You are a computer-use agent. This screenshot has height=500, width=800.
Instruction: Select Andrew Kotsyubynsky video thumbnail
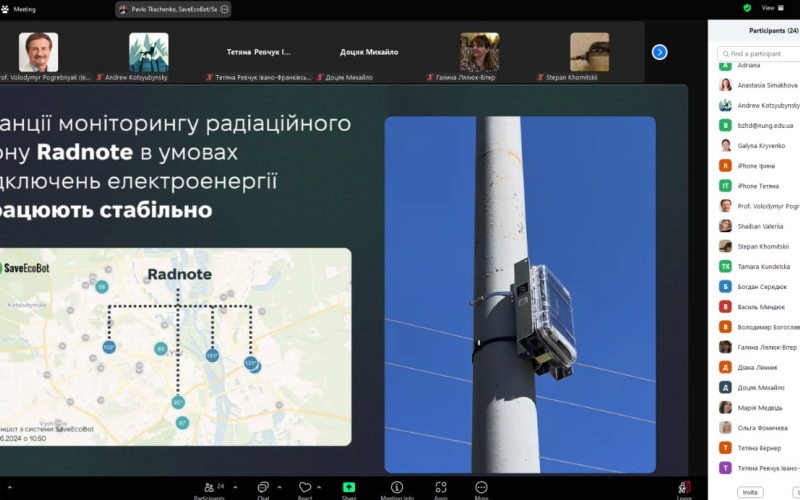tap(149, 52)
